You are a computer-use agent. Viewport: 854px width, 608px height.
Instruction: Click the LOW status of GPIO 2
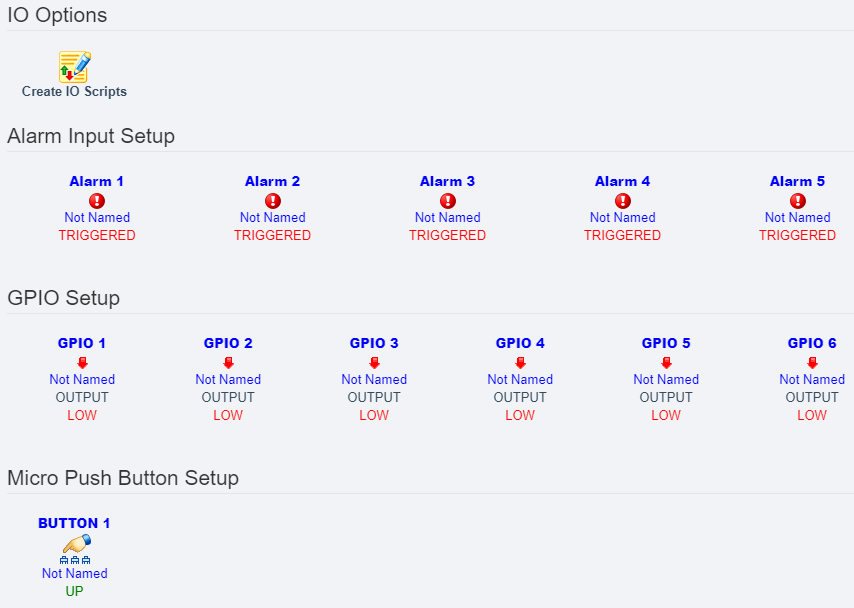pyautogui.click(x=228, y=415)
